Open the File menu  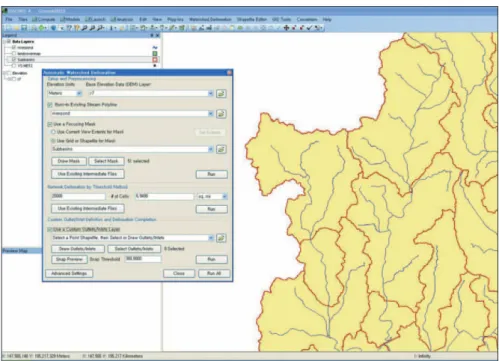click(x=9, y=19)
